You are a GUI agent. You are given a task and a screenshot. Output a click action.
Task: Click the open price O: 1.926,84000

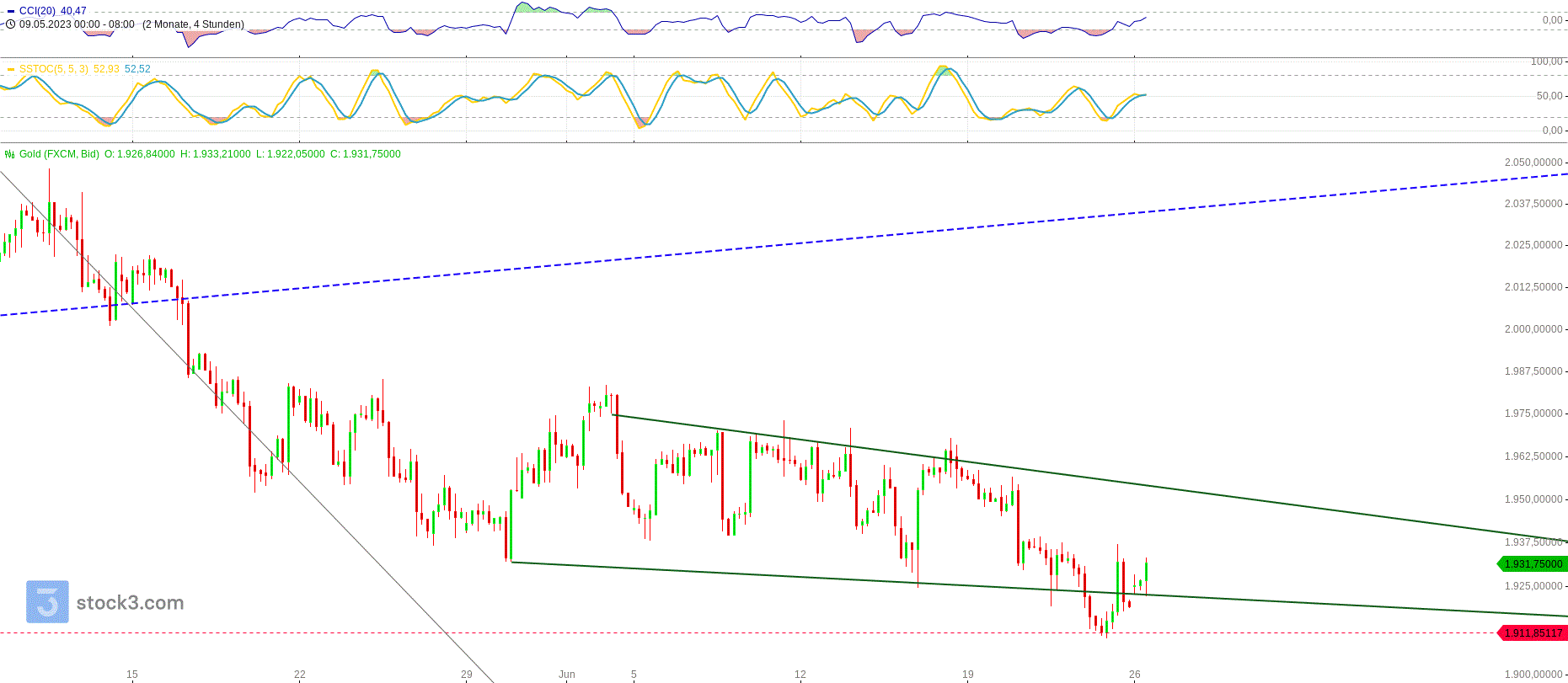140,154
